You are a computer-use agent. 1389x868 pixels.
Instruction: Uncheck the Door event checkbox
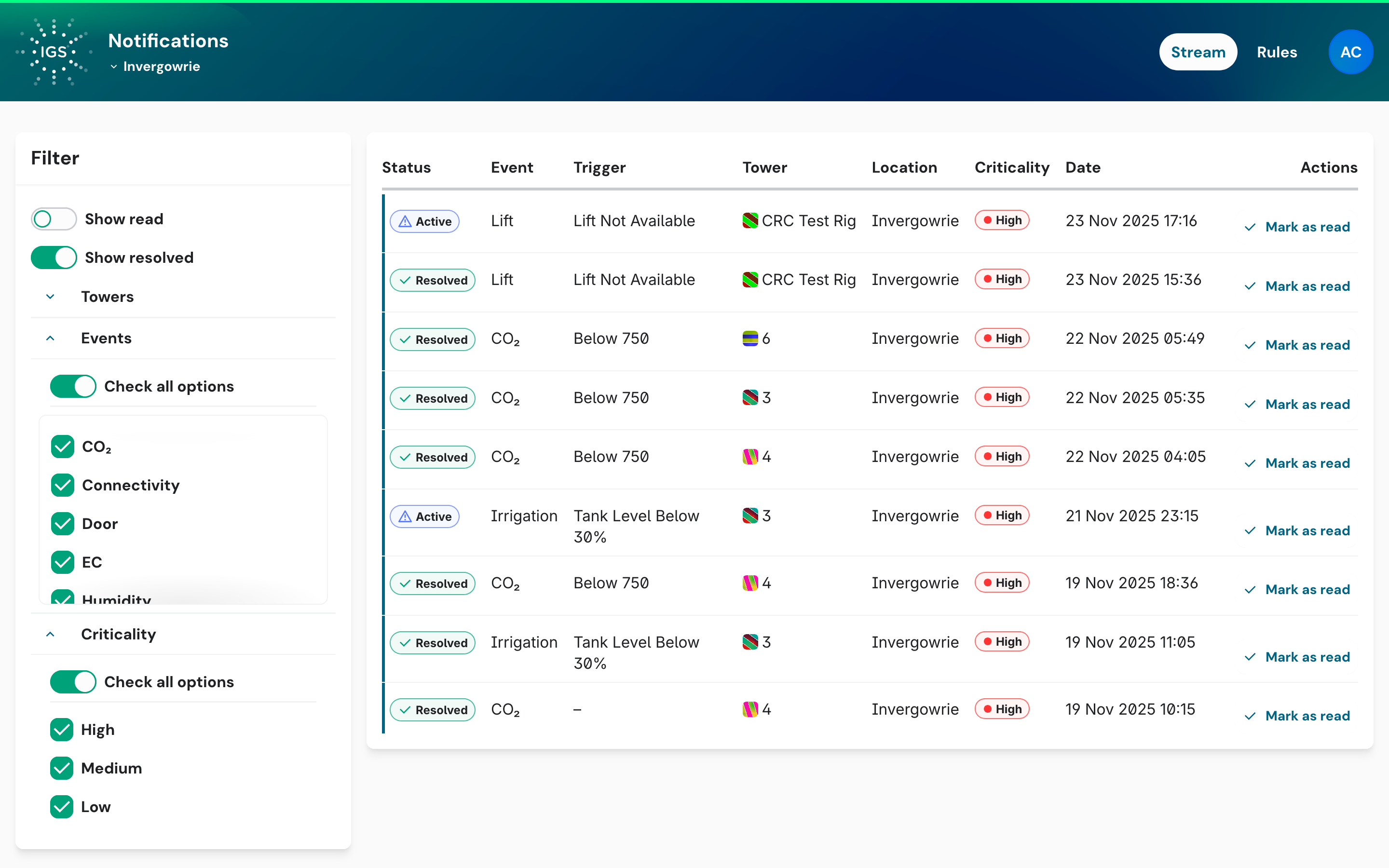click(63, 524)
